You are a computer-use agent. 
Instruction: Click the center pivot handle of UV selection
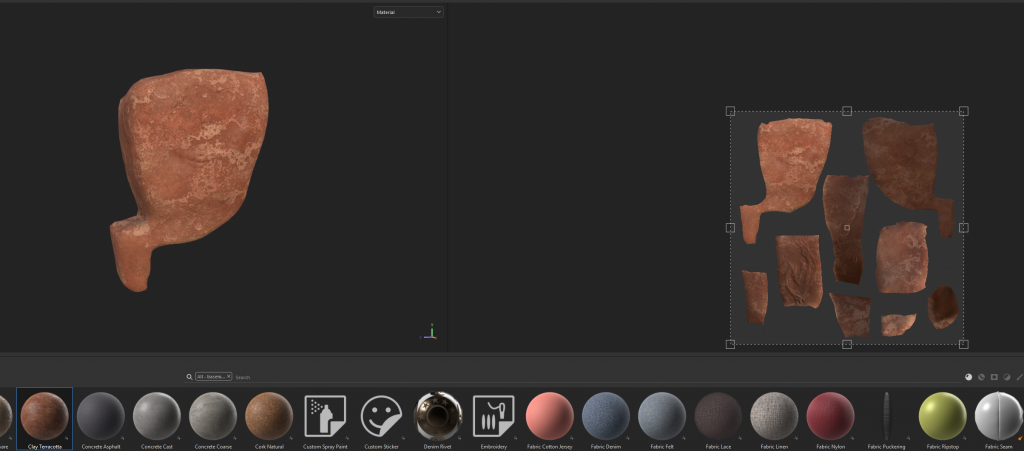[x=847, y=228]
